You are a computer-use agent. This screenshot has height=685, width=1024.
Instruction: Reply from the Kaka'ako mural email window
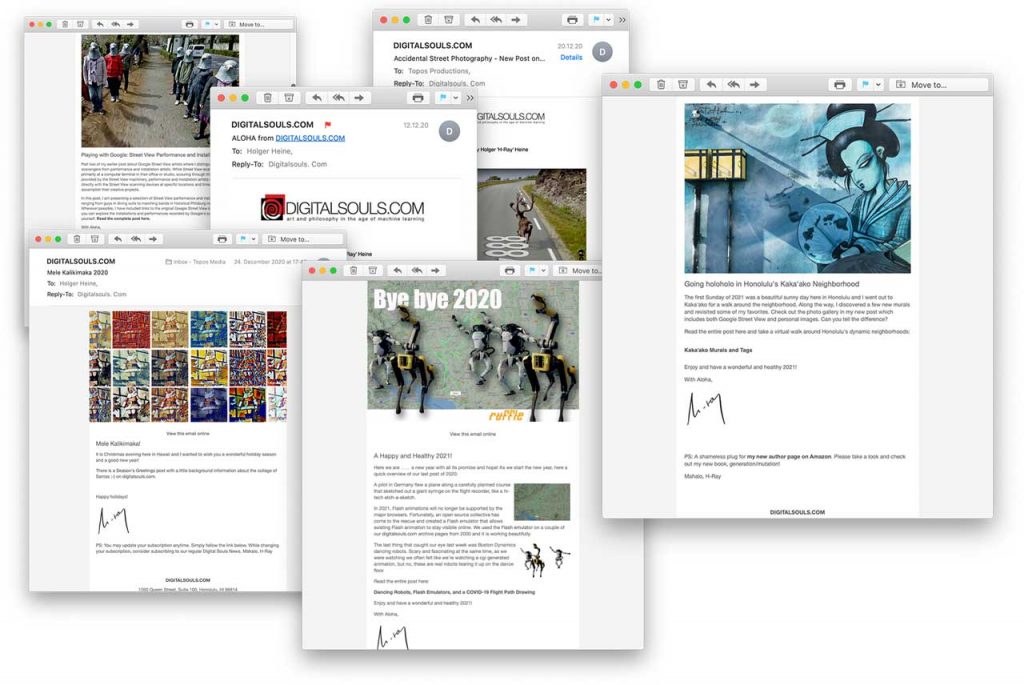click(x=711, y=84)
